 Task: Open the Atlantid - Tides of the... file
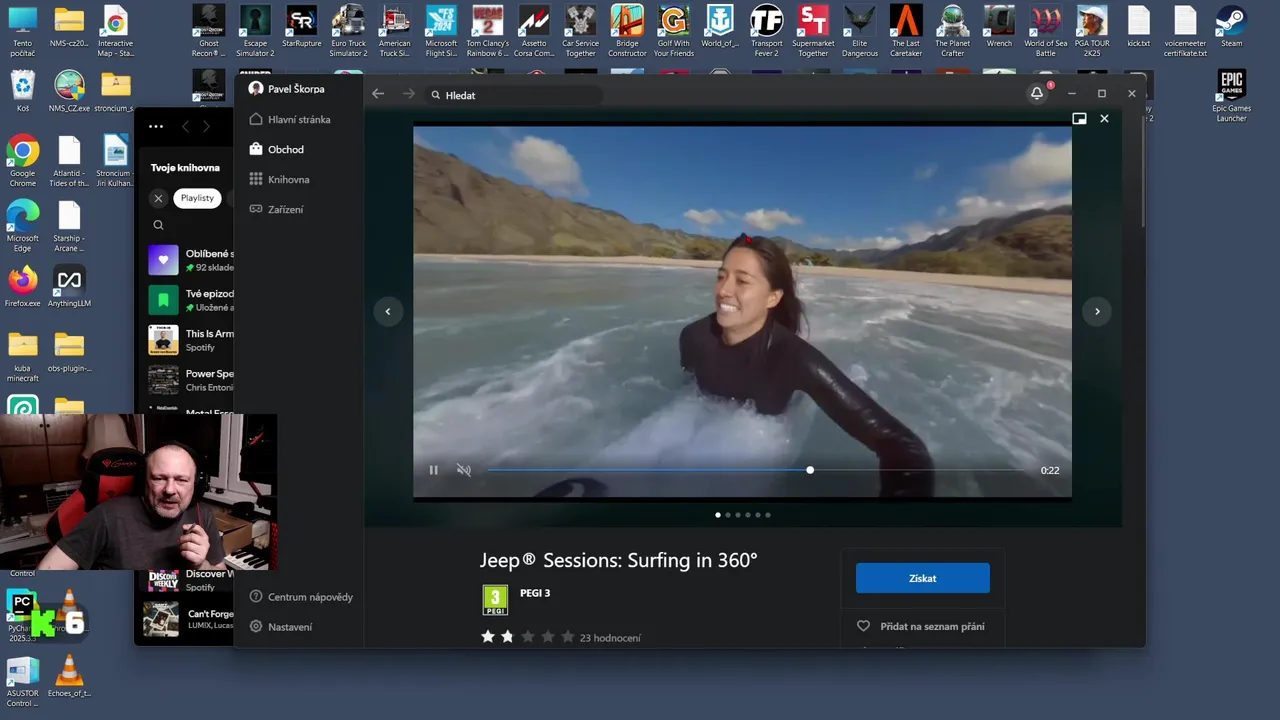tap(69, 160)
